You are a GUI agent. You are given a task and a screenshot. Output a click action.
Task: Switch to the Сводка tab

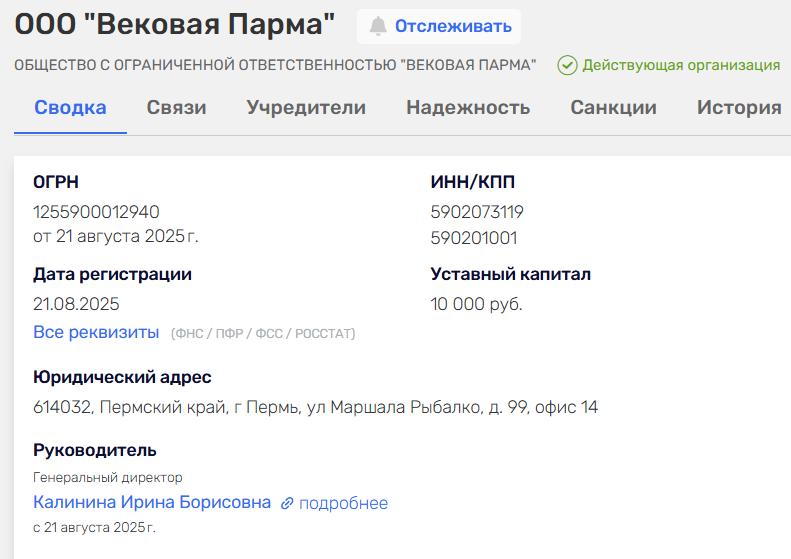(x=70, y=108)
